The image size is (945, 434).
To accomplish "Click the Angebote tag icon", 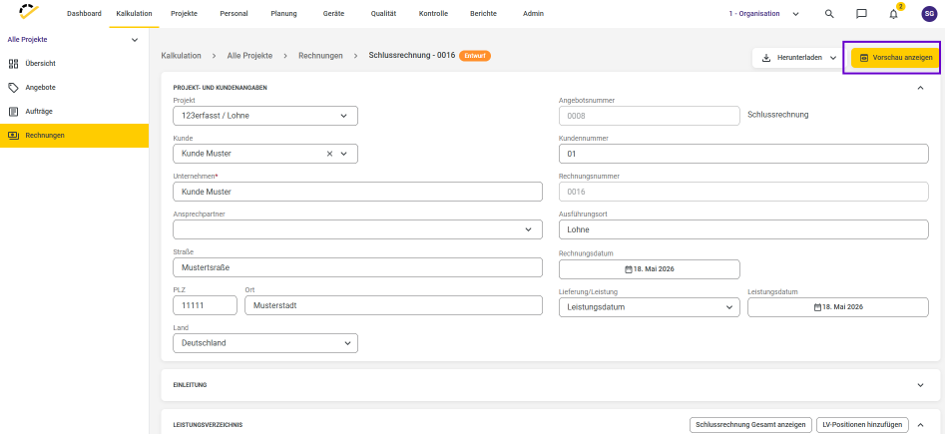I will 13,87.
